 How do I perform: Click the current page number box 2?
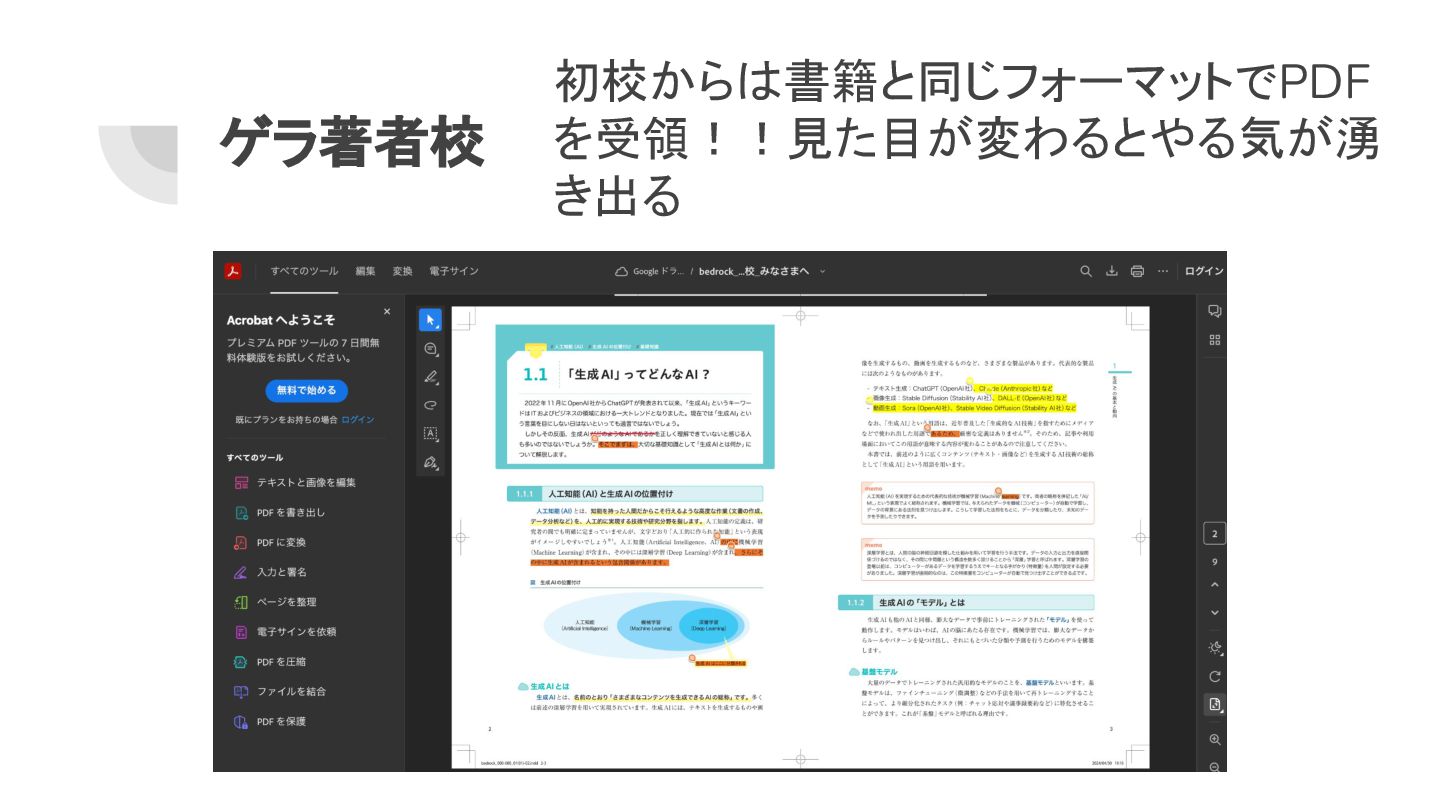[1215, 533]
